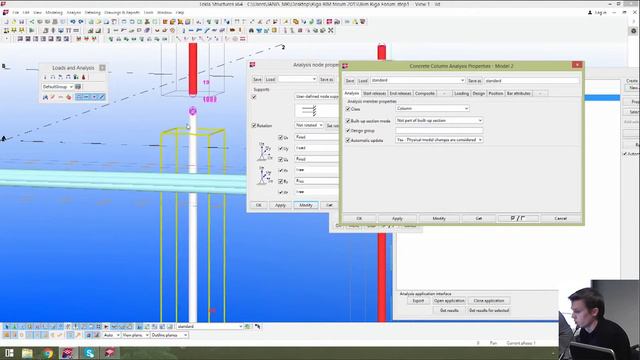Click Modify in Concrete Column Analysis Properties

pyautogui.click(x=439, y=219)
